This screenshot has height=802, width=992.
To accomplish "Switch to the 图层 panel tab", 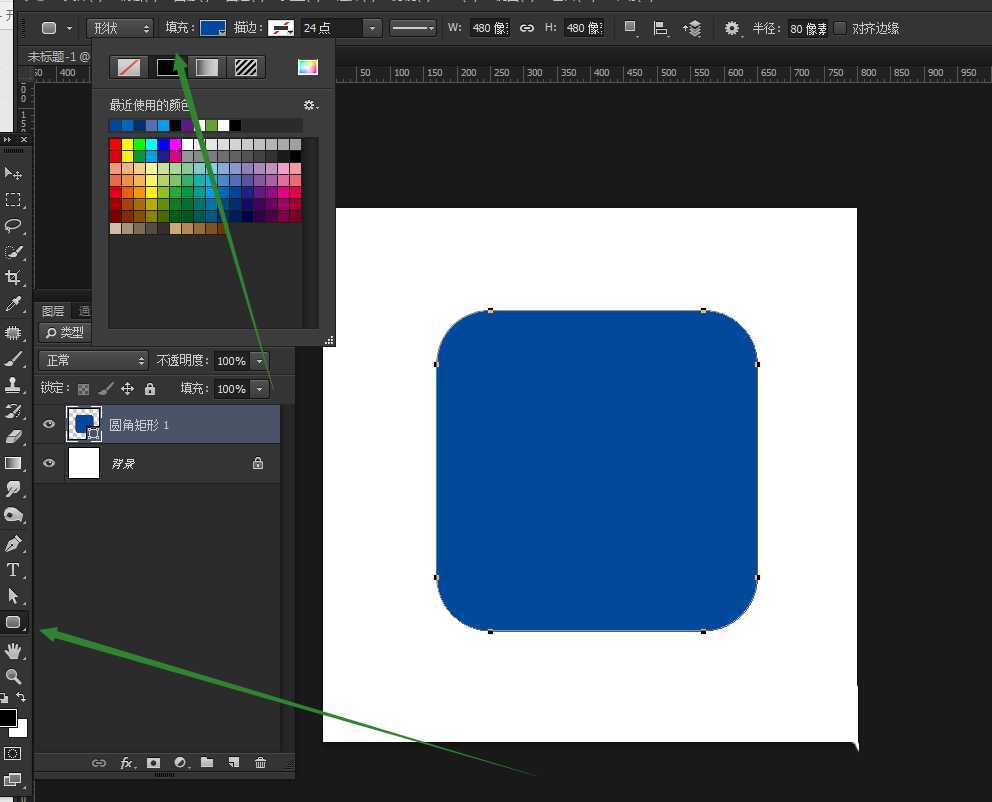I will pos(53,311).
